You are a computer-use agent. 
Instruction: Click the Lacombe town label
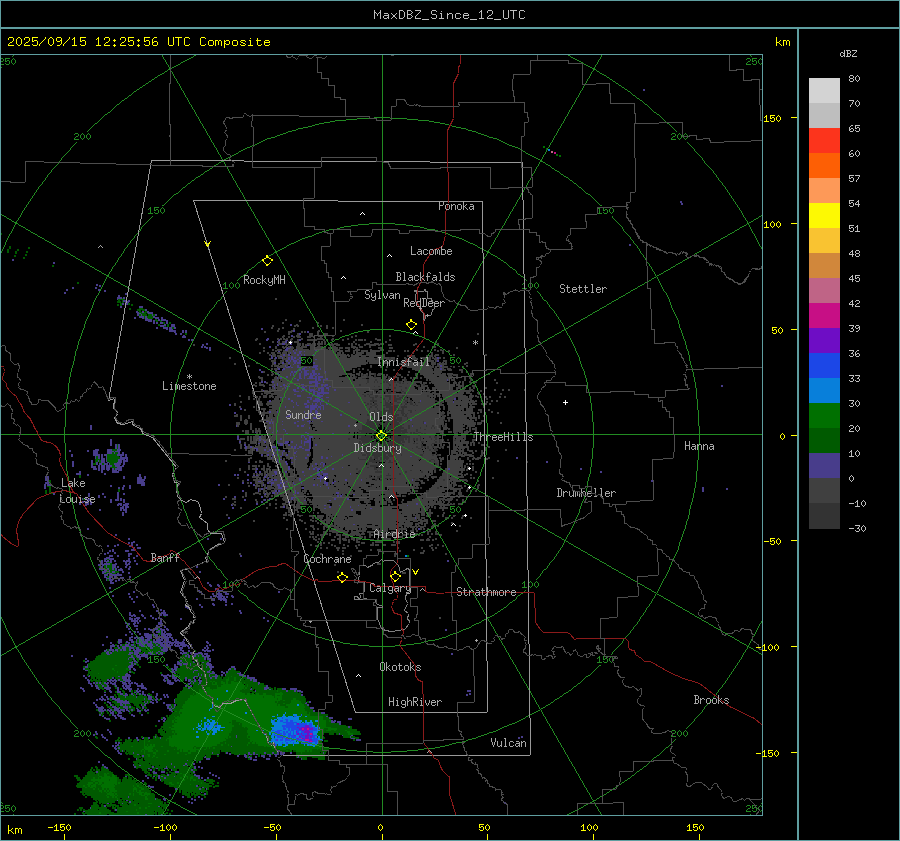point(431,251)
